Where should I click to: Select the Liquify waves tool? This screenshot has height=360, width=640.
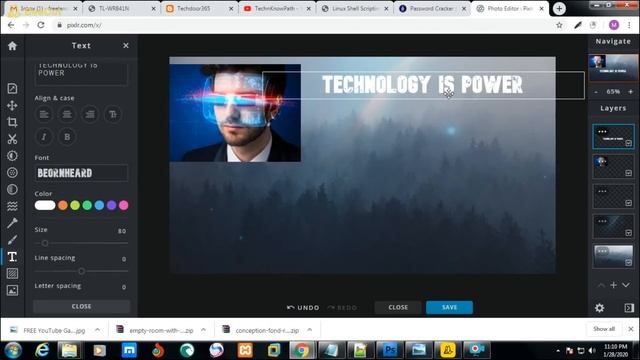click(x=12, y=206)
